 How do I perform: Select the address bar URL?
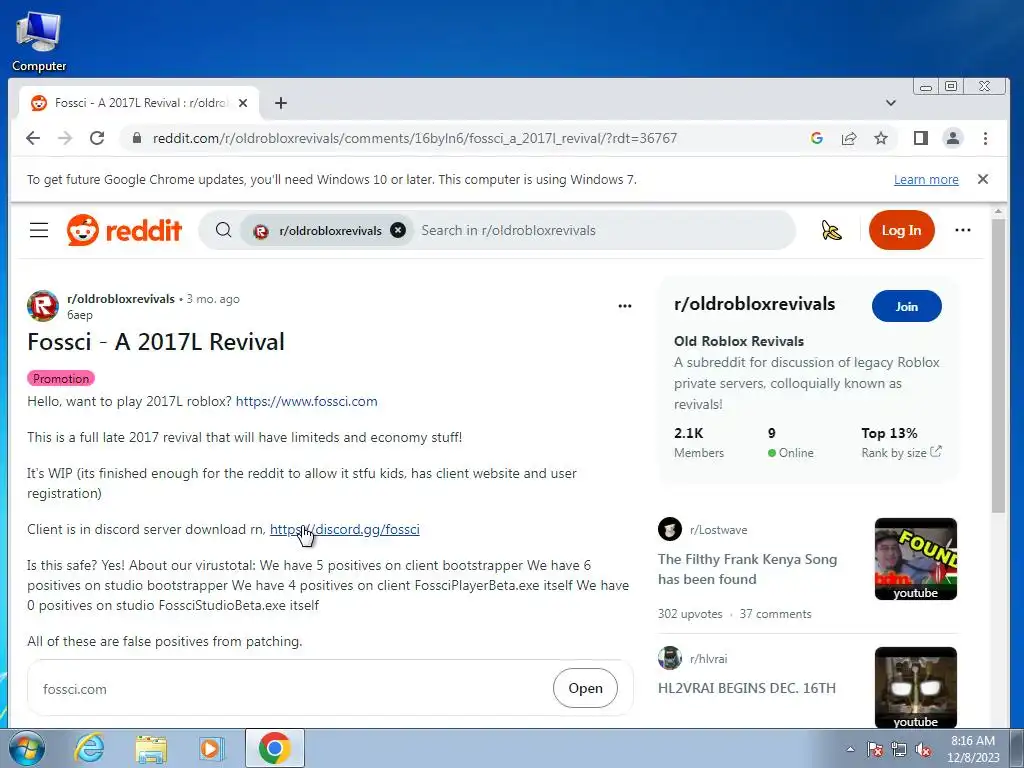tap(415, 138)
